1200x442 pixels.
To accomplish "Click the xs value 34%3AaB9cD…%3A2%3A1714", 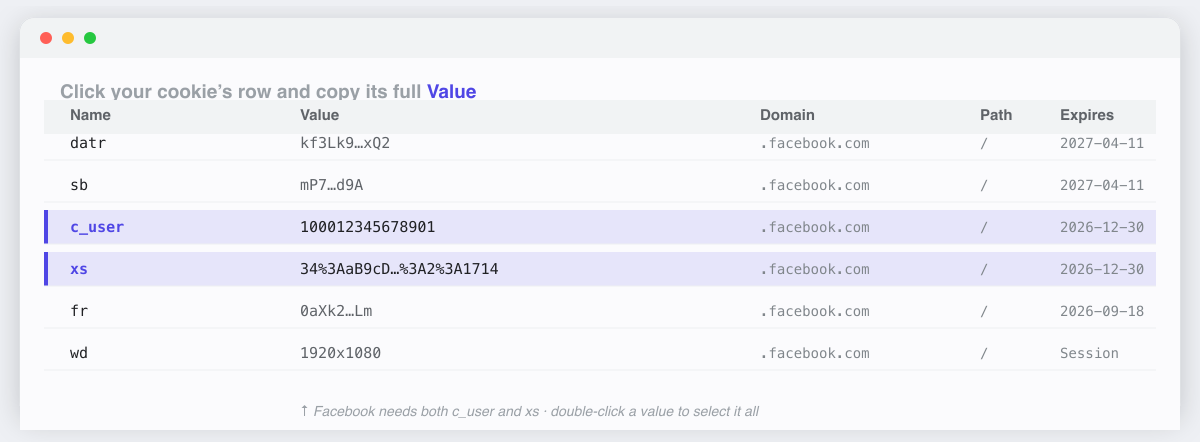I will coord(399,269).
